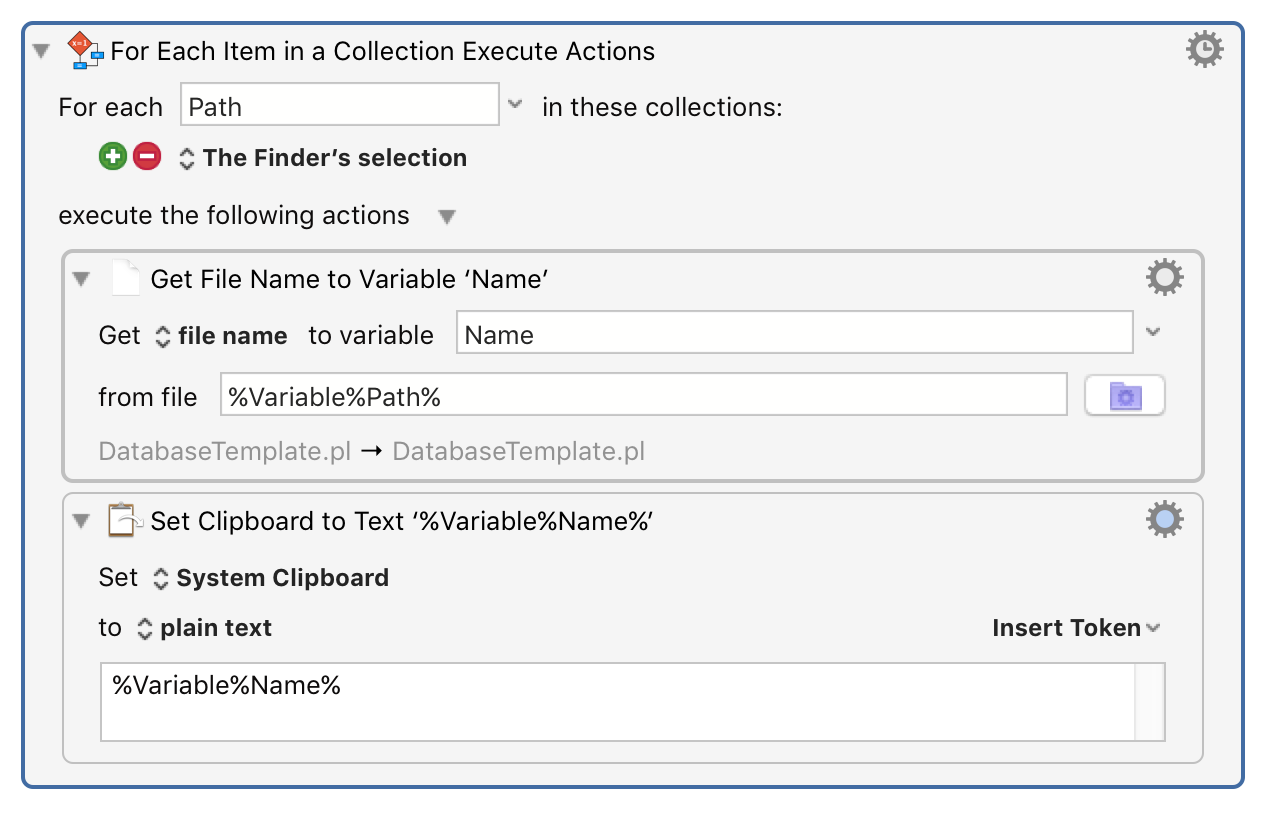Open the 'execute the following actions' triangle menu

pyautogui.click(x=447, y=217)
